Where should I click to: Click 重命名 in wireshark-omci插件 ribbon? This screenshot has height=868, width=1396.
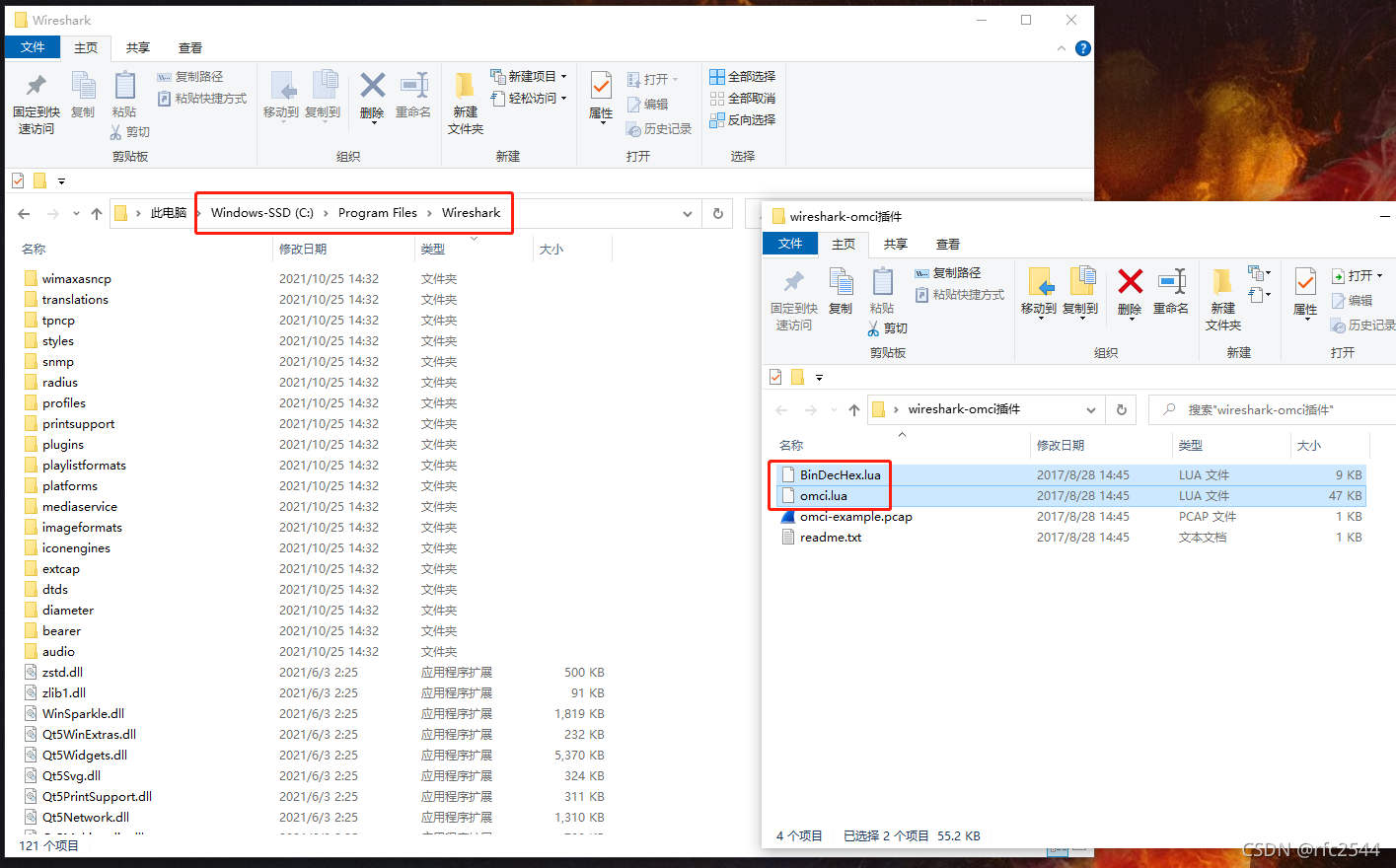[1171, 292]
